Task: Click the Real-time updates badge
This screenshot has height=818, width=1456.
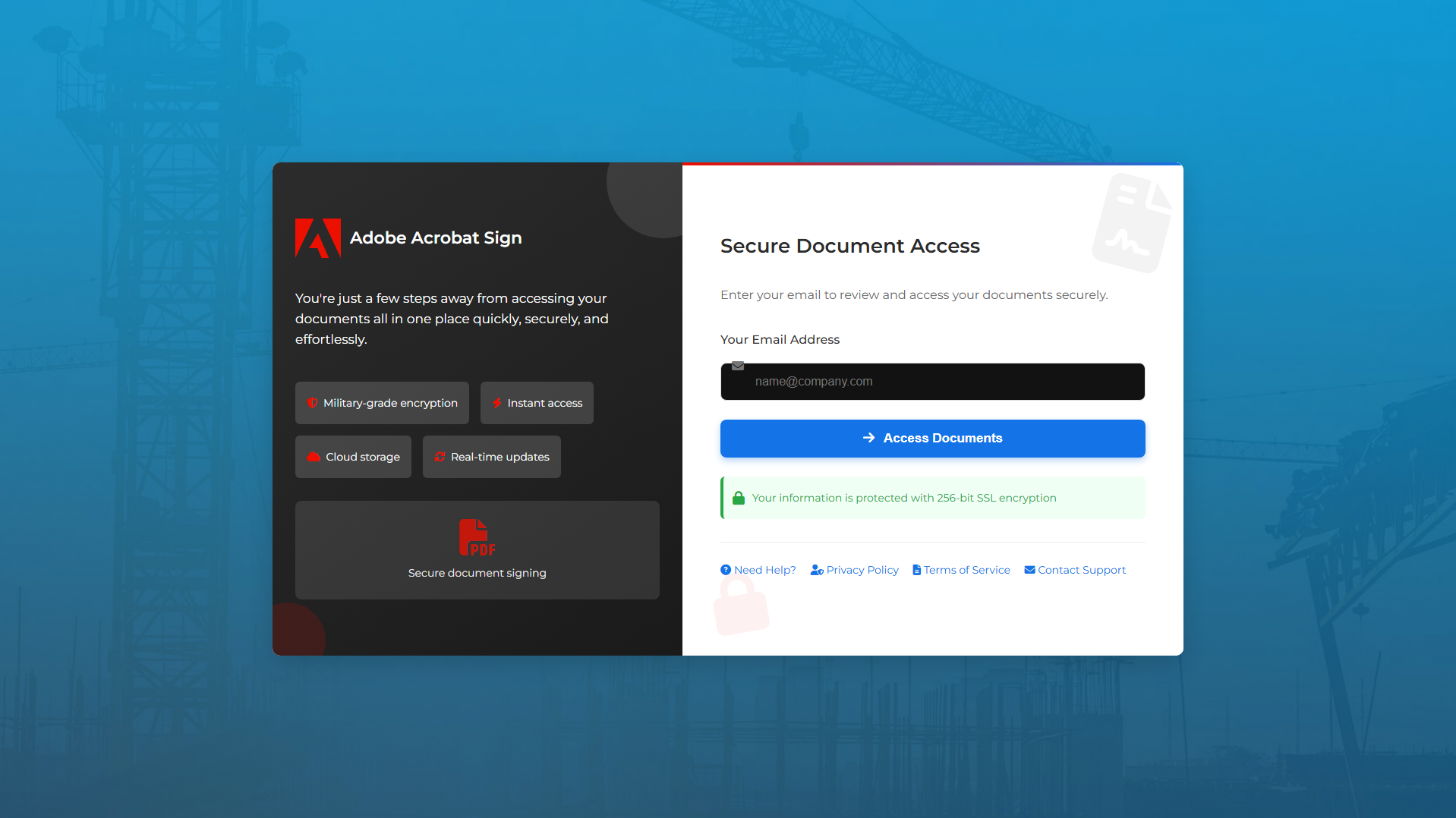Action: [491, 457]
